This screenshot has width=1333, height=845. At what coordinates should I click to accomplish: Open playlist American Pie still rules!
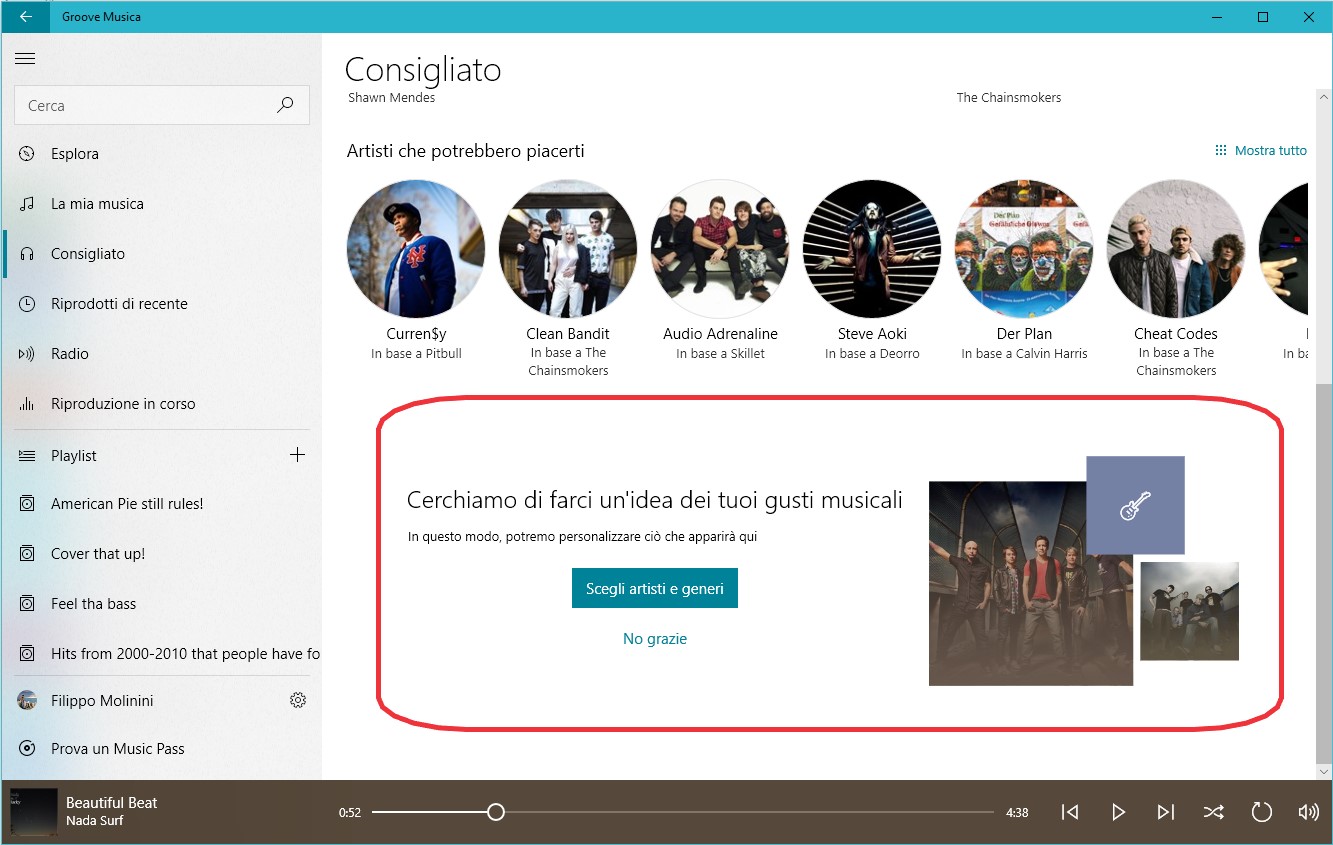[162, 504]
